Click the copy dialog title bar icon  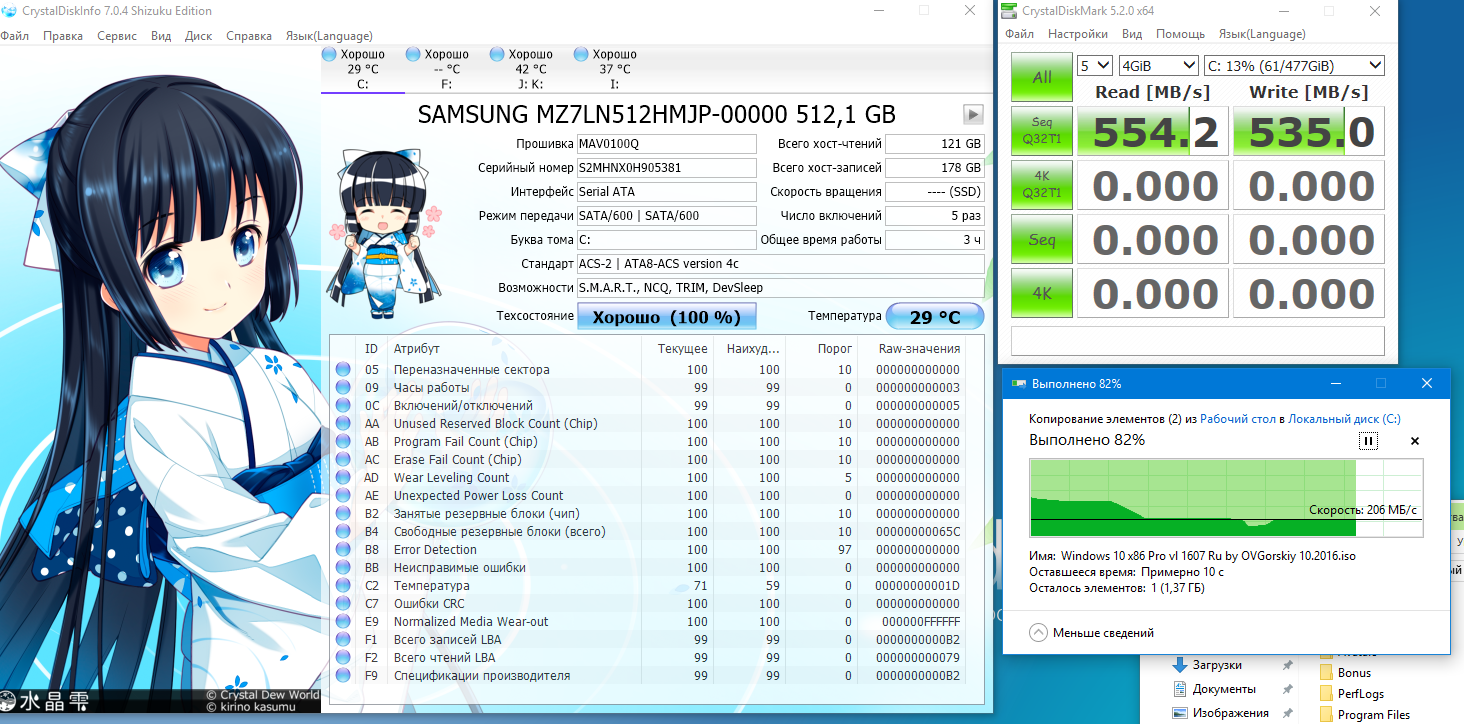[x=1019, y=384]
